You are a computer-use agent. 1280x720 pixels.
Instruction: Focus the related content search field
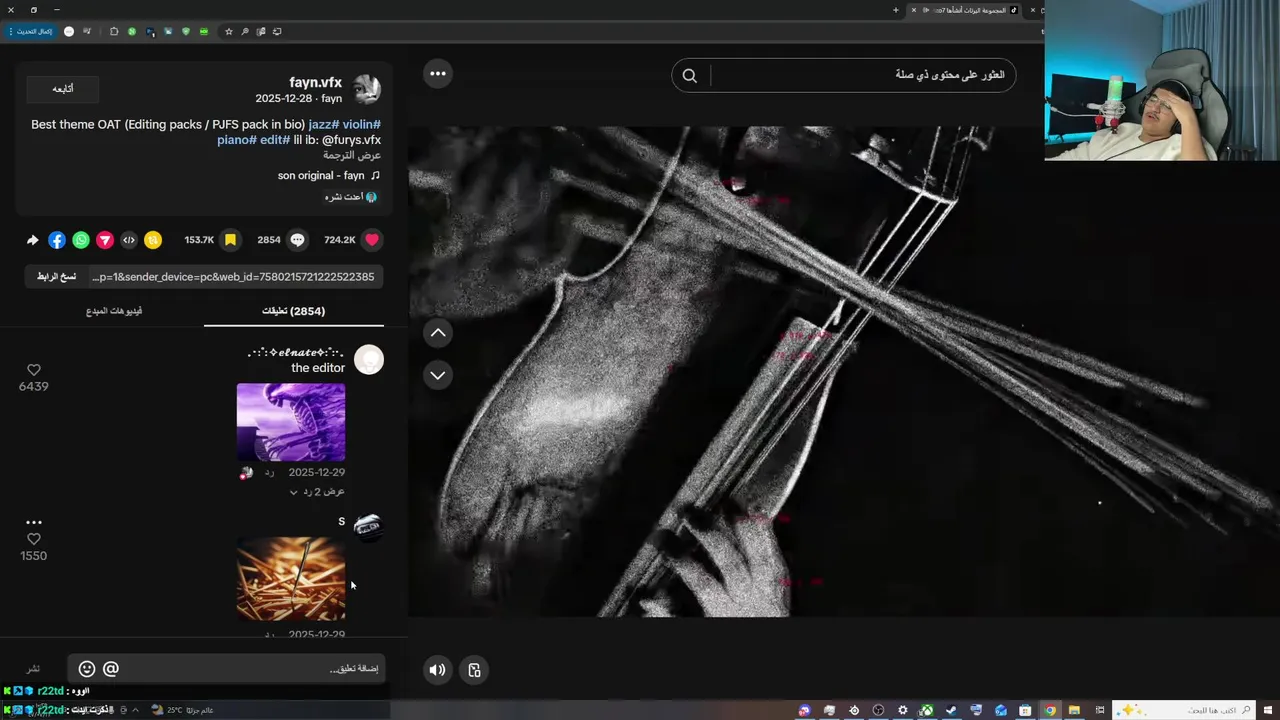(862, 75)
